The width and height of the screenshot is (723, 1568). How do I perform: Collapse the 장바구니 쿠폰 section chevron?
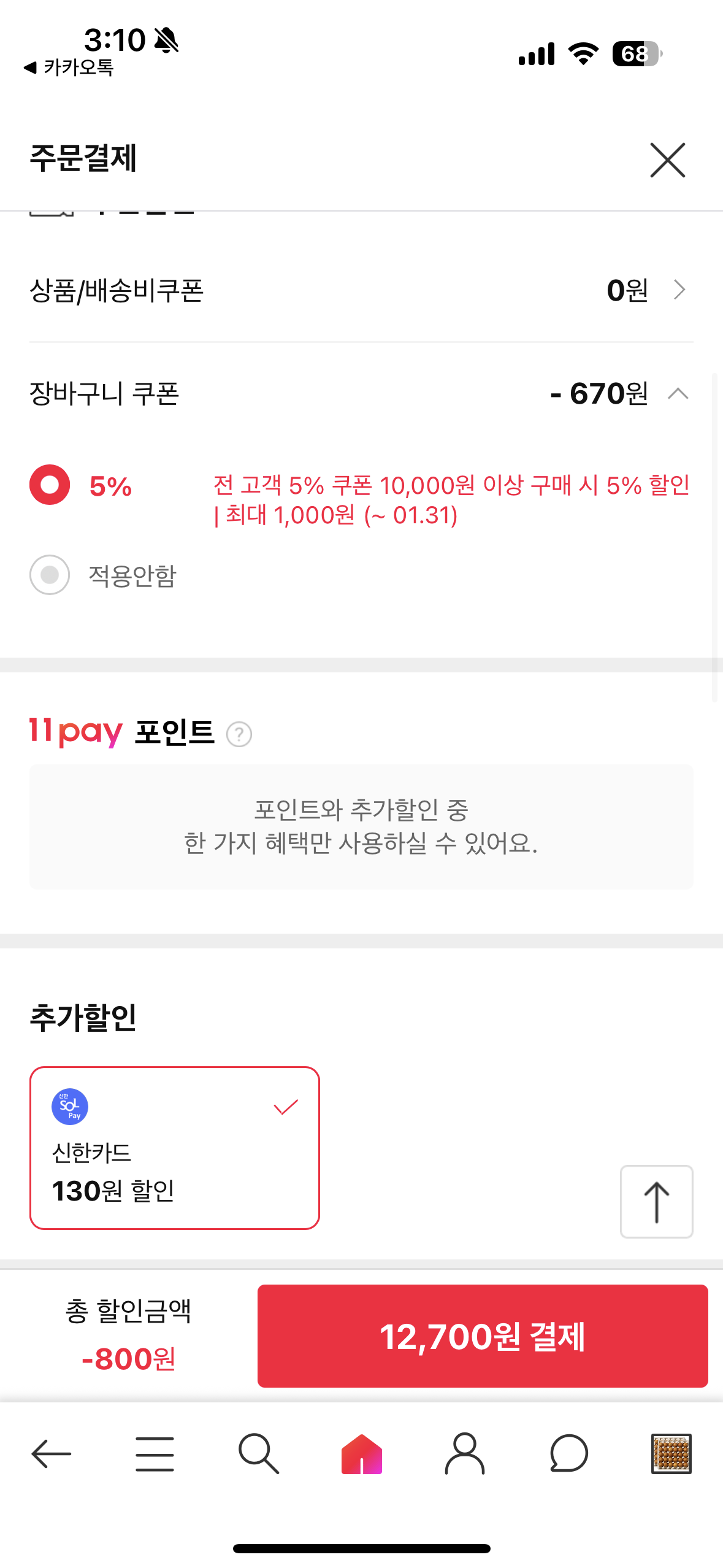678,393
